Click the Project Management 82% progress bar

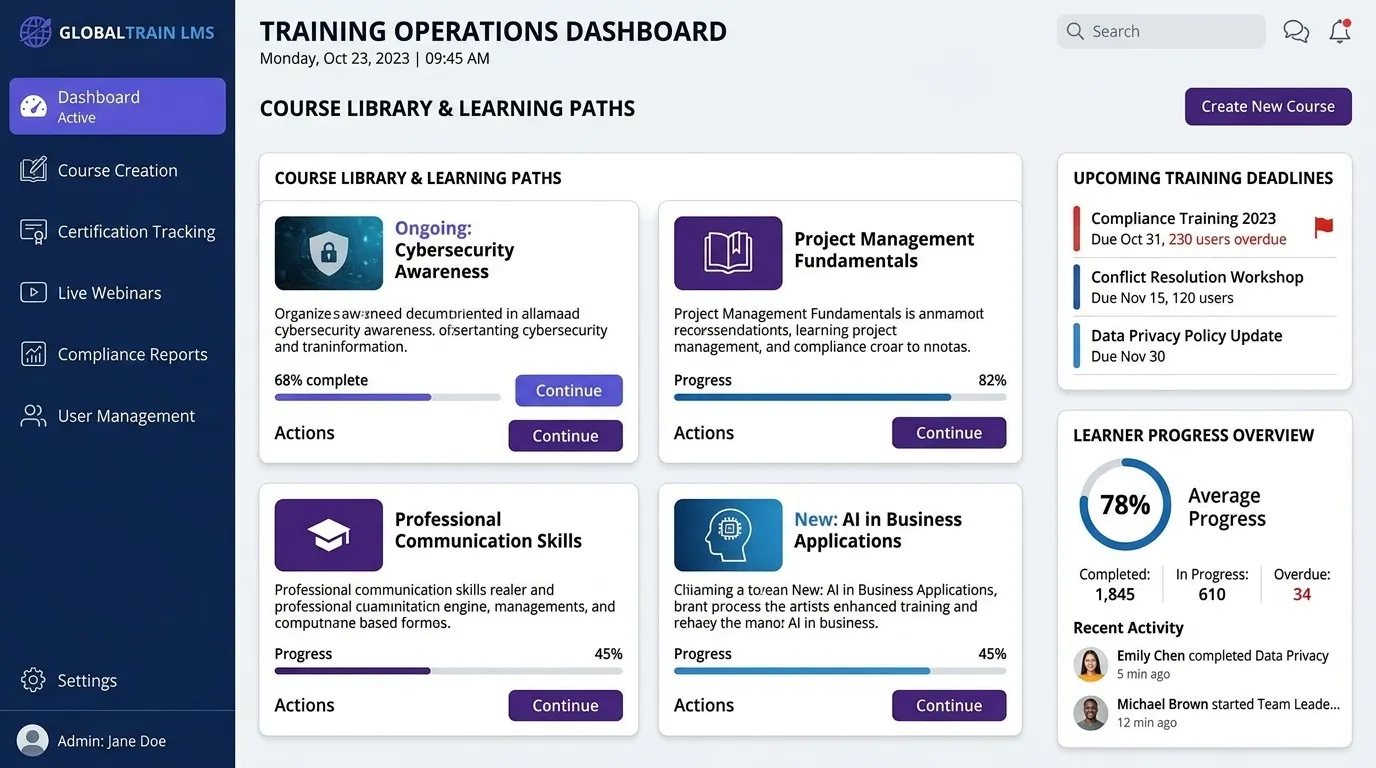click(x=840, y=397)
